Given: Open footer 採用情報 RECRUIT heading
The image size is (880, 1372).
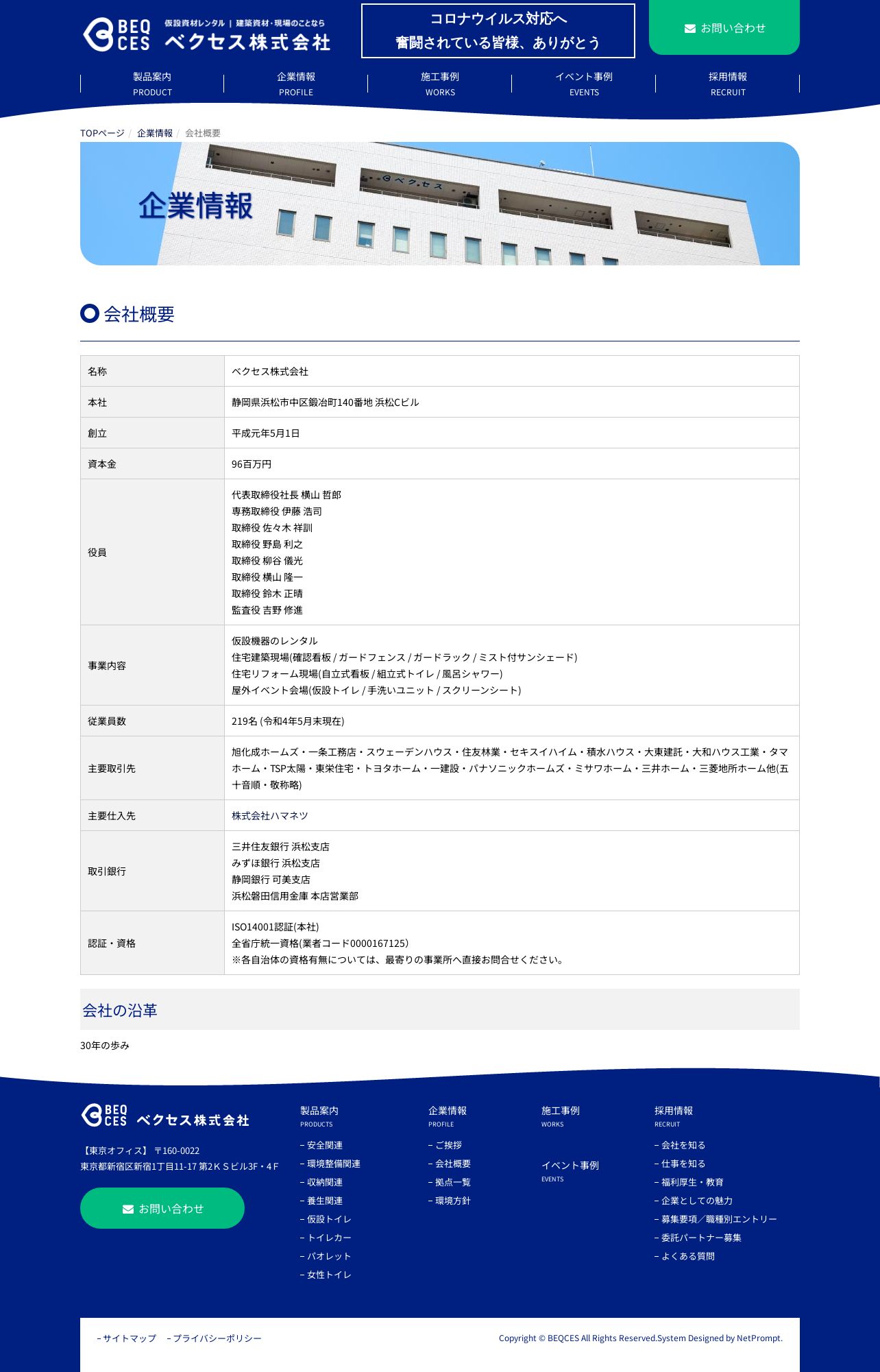Looking at the screenshot, I should pos(674,1116).
